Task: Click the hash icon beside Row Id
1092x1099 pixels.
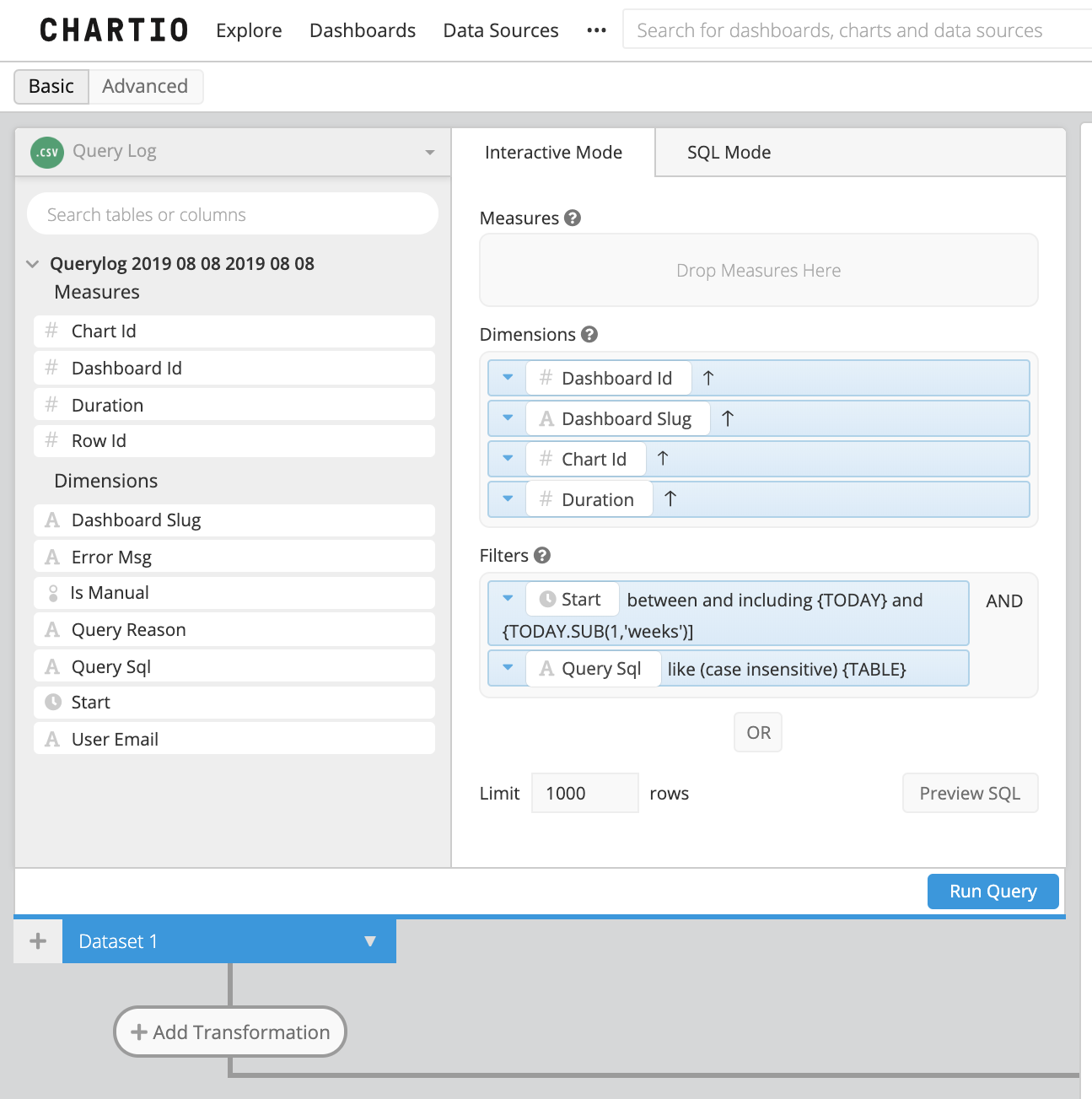Action: click(51, 440)
